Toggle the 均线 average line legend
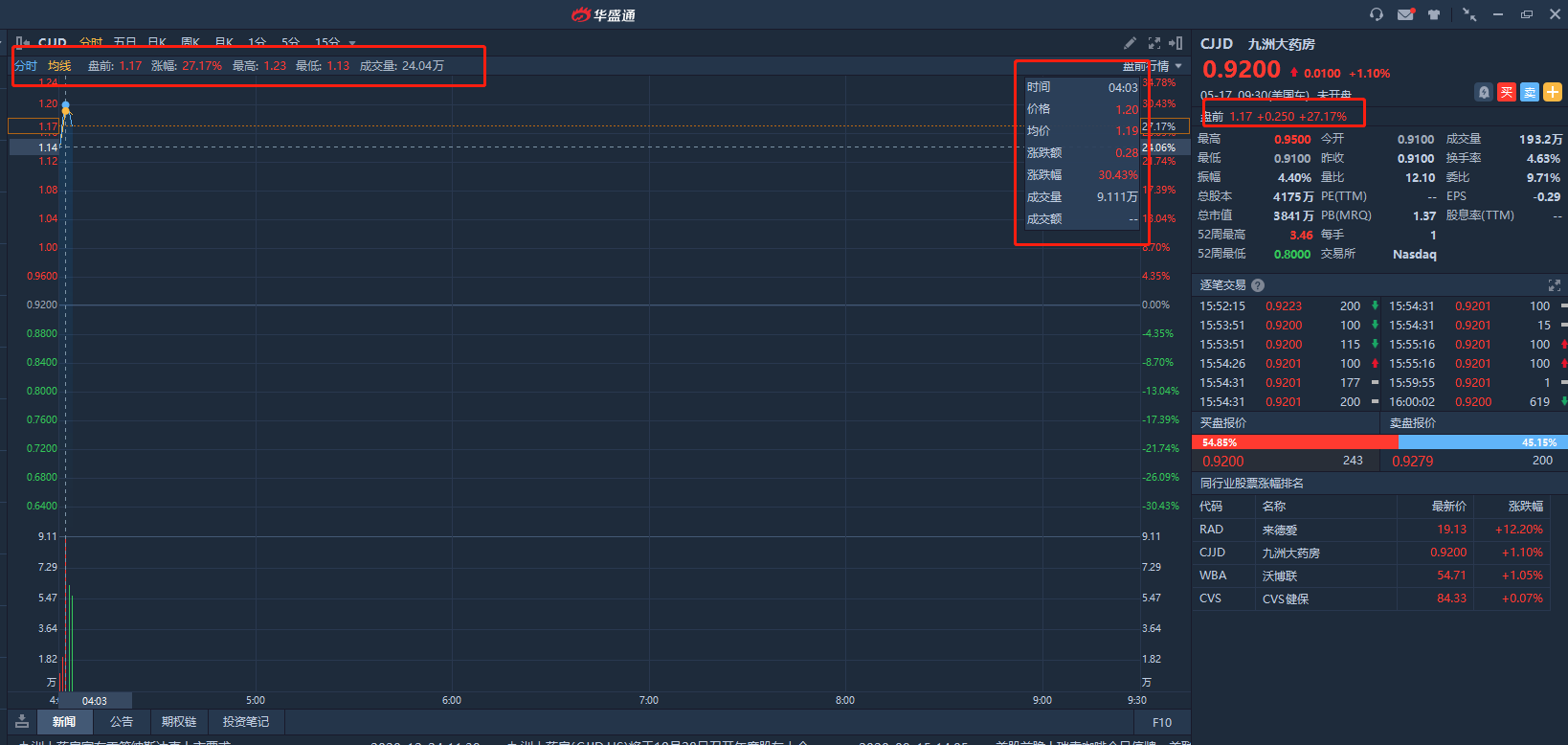Screen dimensions: 1568x745 point(59,66)
